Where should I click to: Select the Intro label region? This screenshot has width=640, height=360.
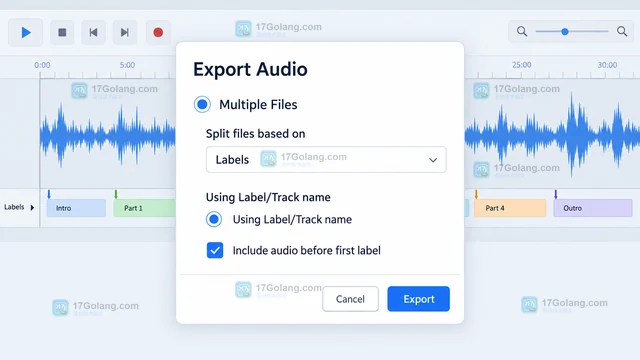coord(76,208)
